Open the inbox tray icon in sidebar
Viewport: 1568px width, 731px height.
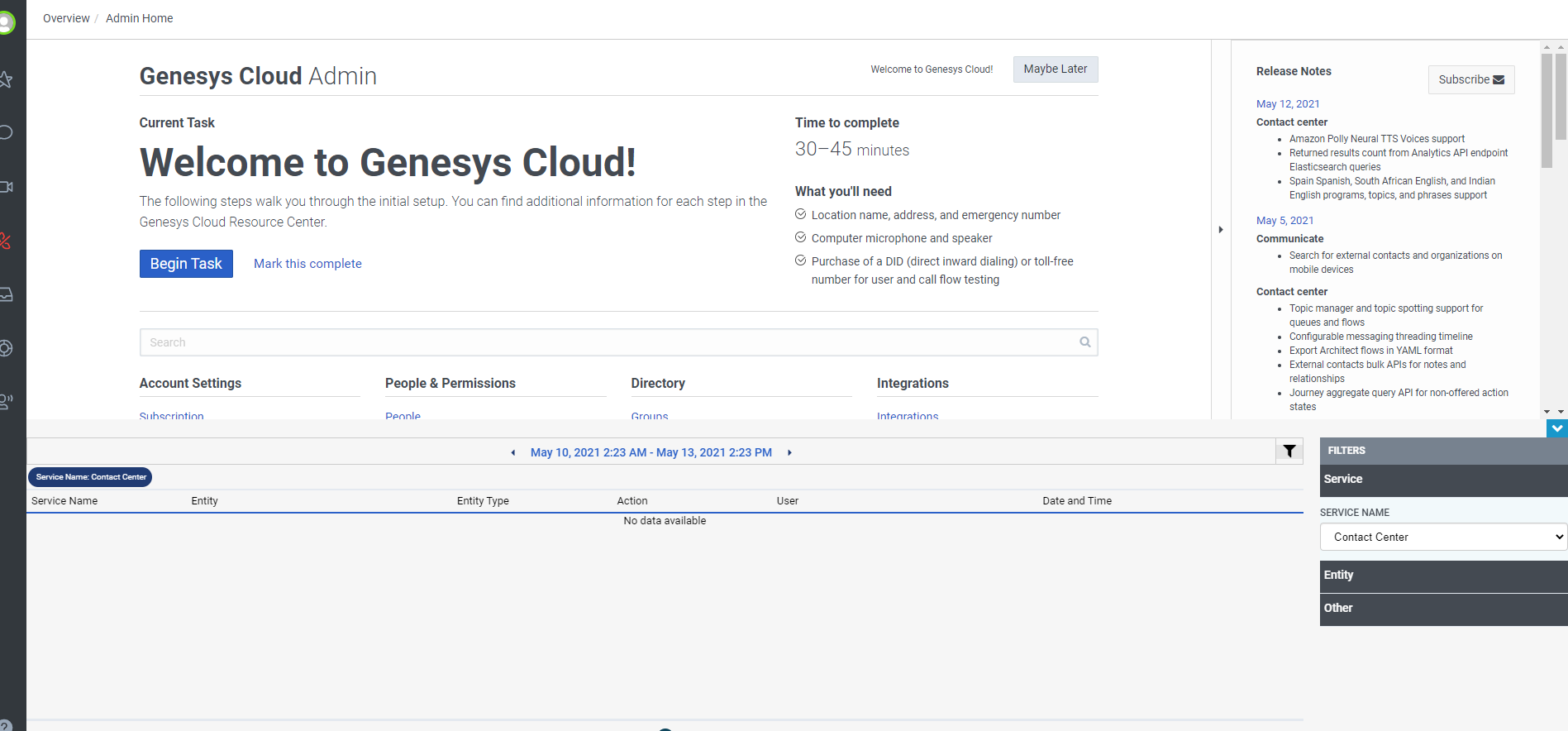tap(5, 294)
